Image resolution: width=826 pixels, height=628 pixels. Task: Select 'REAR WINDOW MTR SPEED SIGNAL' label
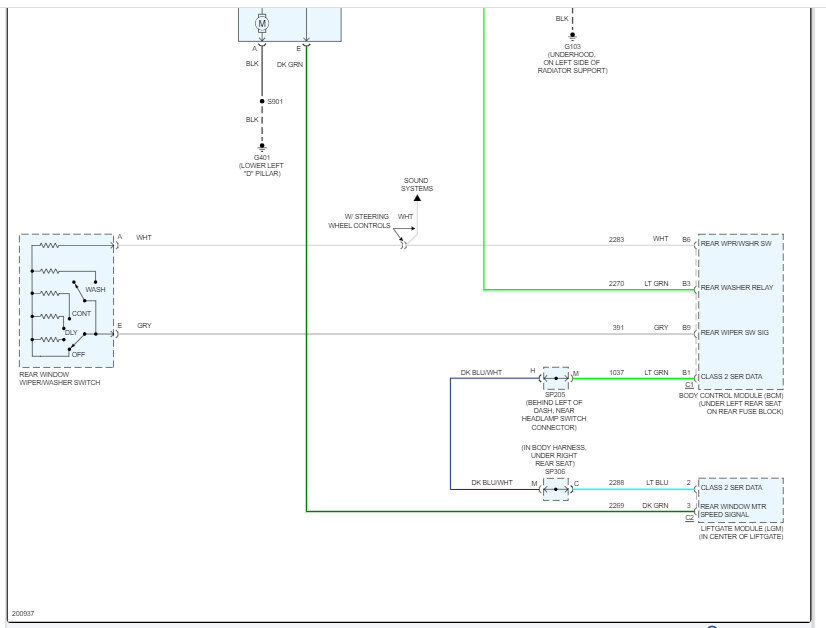click(x=733, y=511)
